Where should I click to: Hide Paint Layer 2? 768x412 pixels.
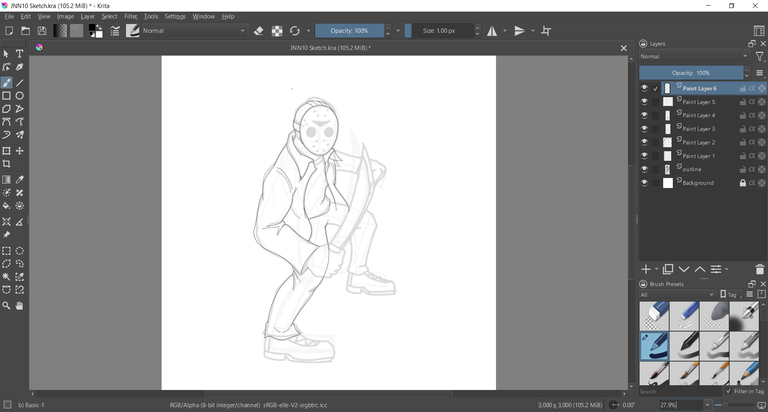pyautogui.click(x=644, y=142)
